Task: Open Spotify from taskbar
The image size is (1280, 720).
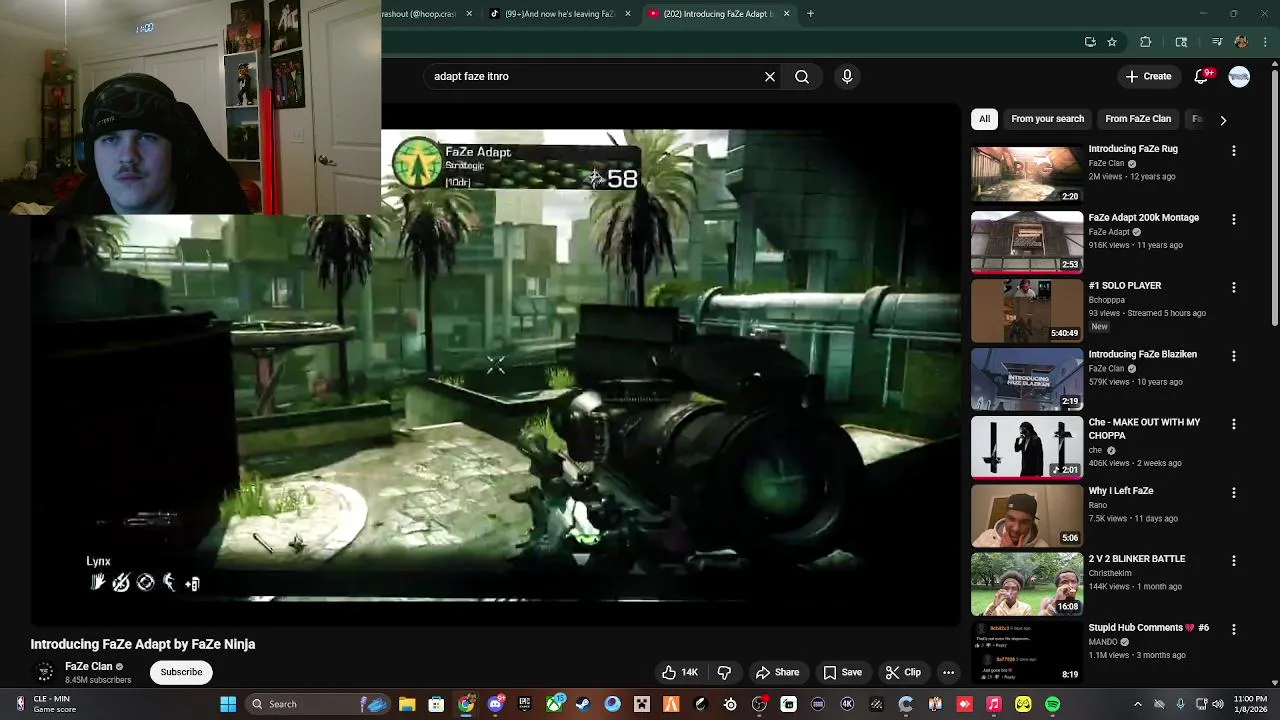Action: coord(1053,704)
